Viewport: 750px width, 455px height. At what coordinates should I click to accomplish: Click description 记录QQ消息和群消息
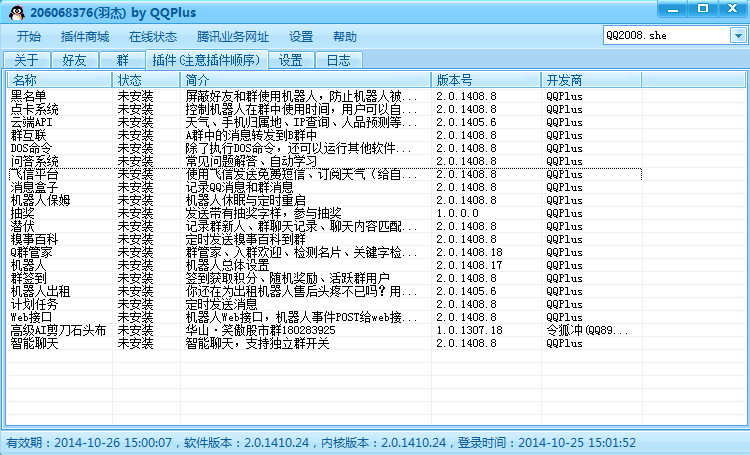click(239, 187)
